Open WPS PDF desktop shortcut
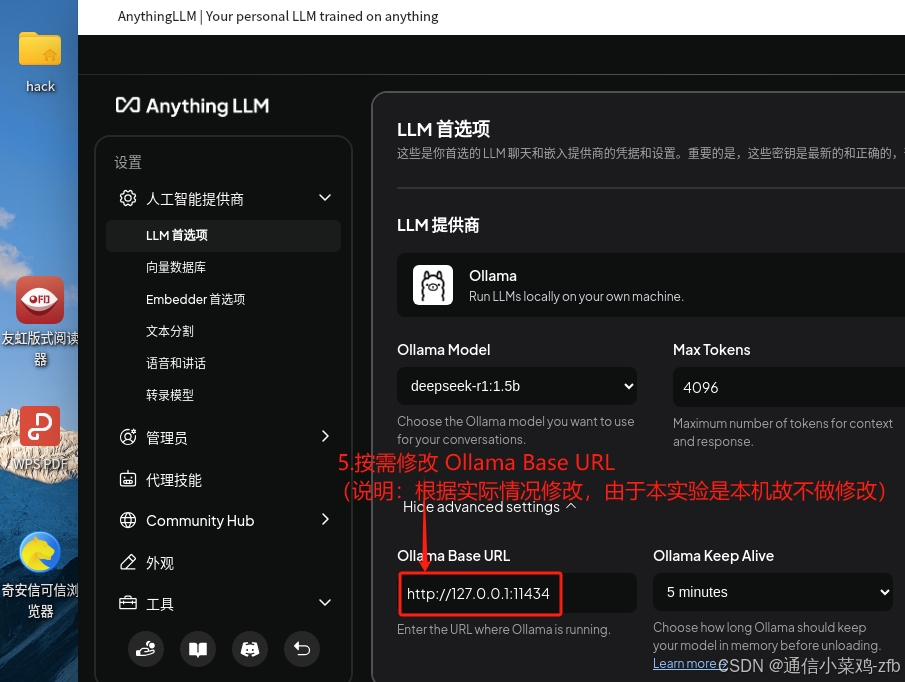Screen dimensions: 905x682 [x=40, y=426]
